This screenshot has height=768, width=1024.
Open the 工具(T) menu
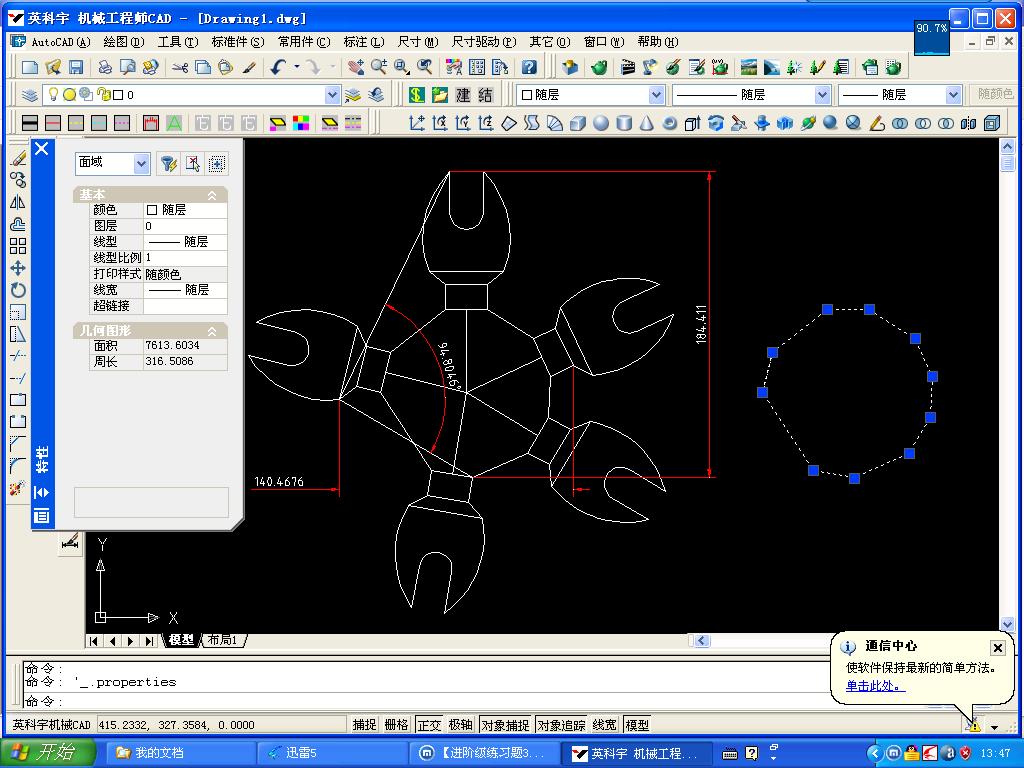(x=178, y=42)
